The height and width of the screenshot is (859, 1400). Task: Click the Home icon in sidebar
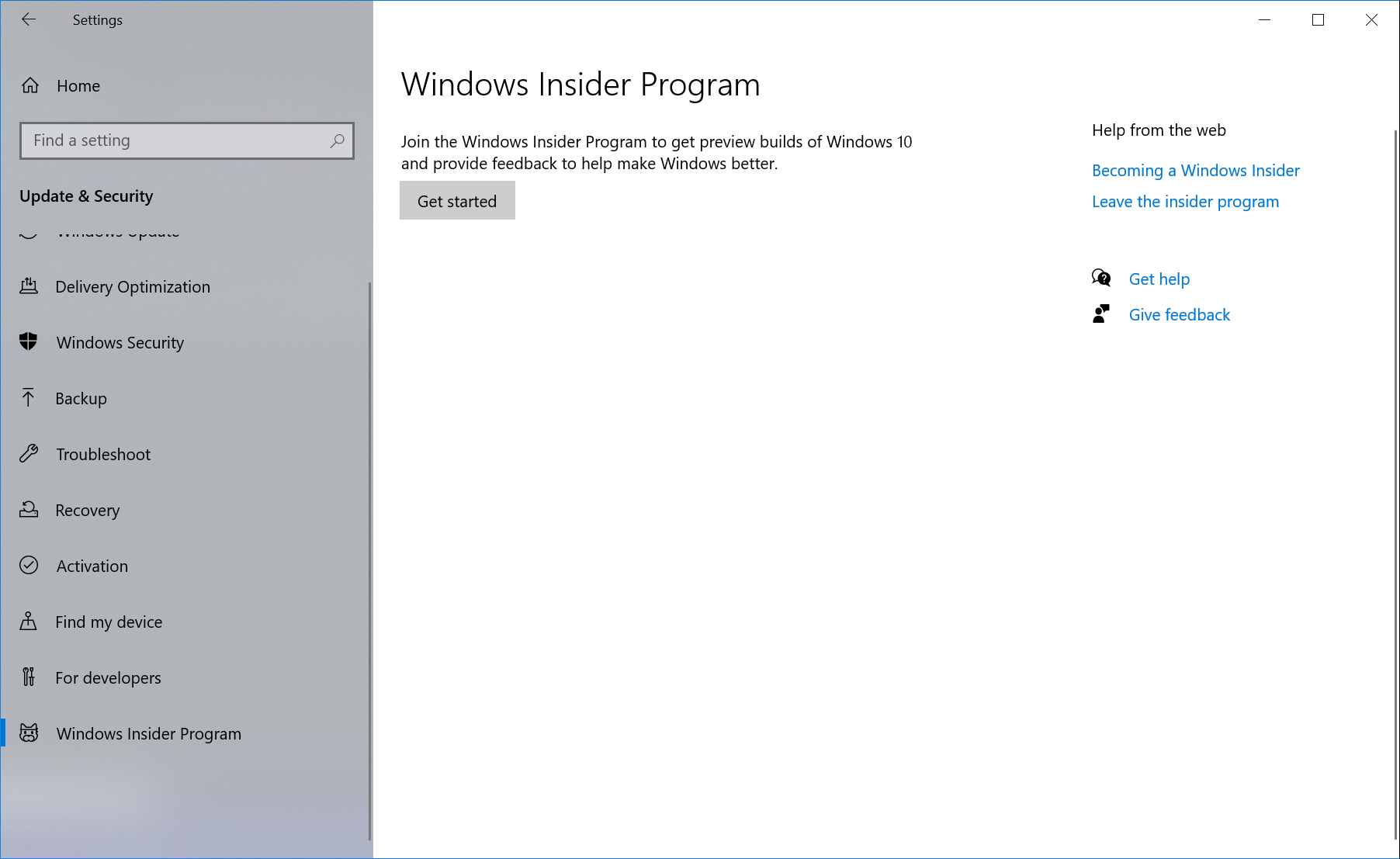tap(30, 85)
